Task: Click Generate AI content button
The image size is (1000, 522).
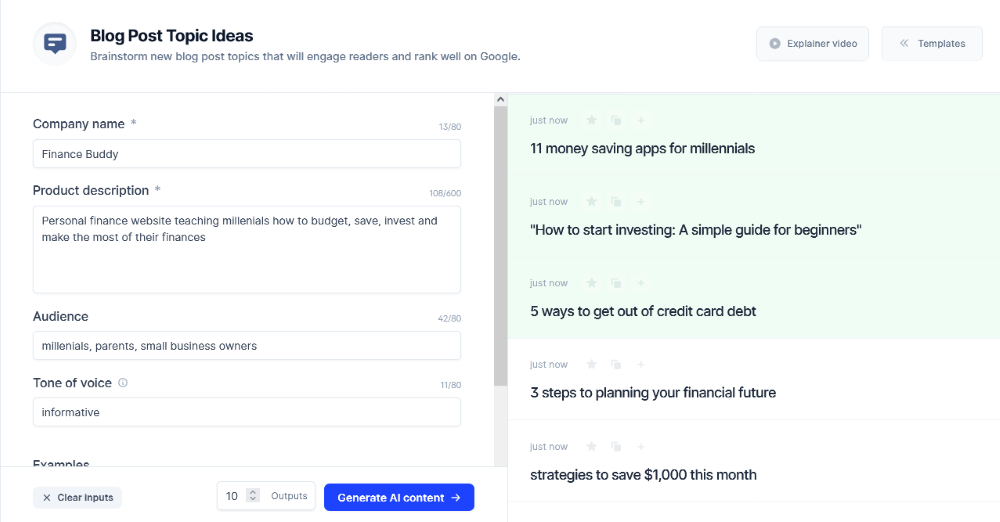Action: tap(399, 497)
